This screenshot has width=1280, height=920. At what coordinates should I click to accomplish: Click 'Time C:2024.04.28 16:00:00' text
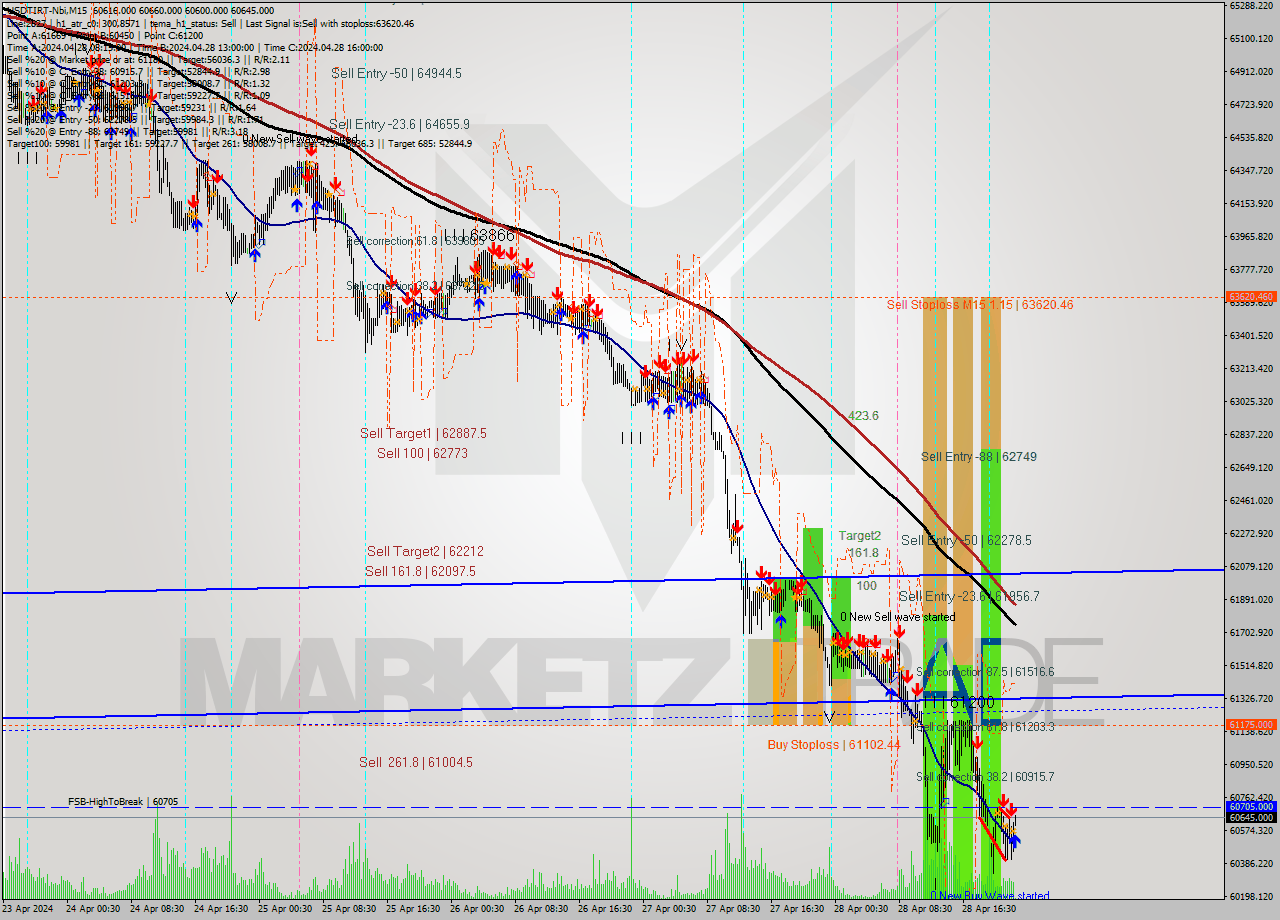pos(322,47)
